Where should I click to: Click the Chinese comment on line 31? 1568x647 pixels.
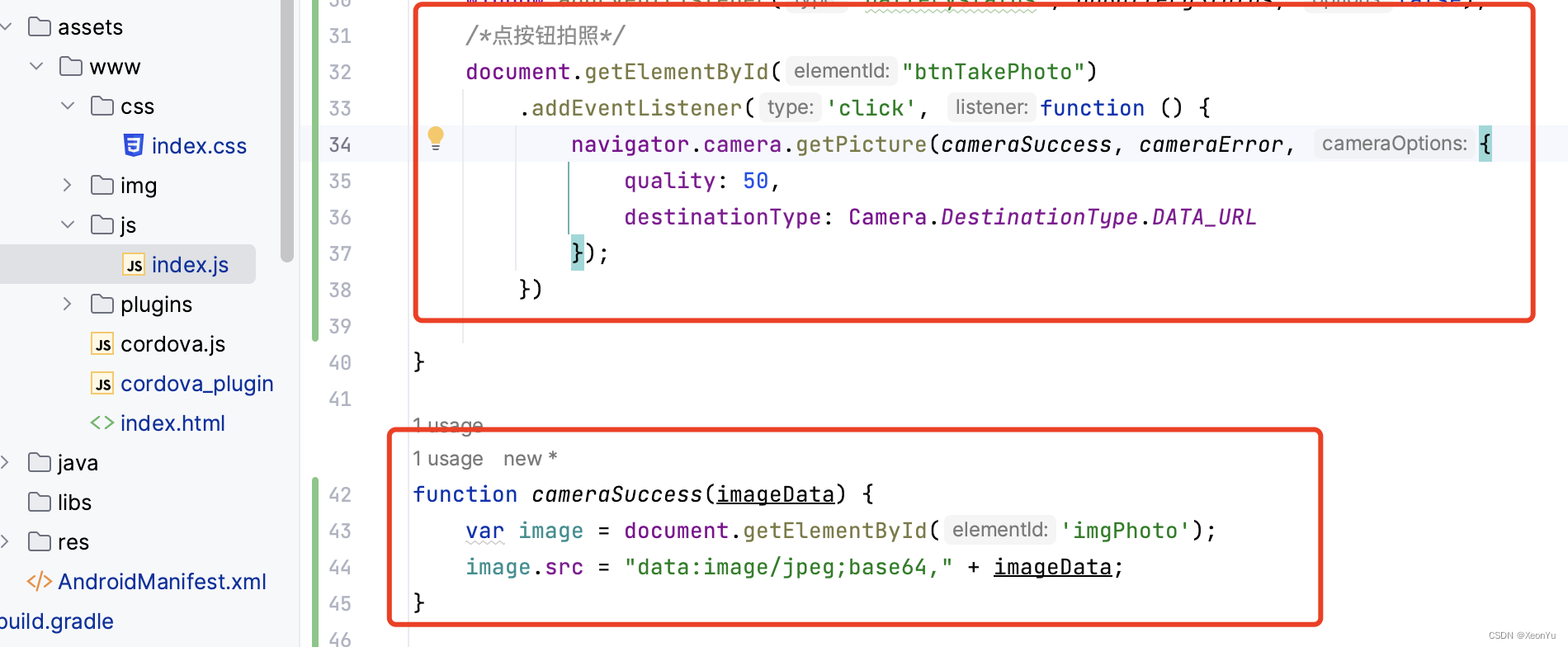point(545,35)
